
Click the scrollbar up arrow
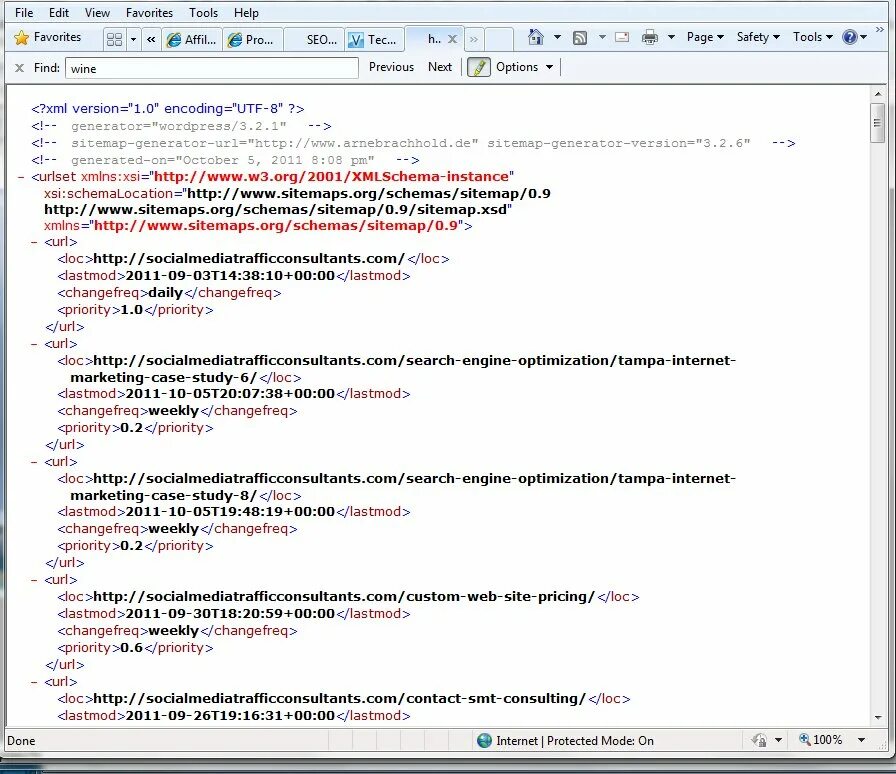(878, 94)
